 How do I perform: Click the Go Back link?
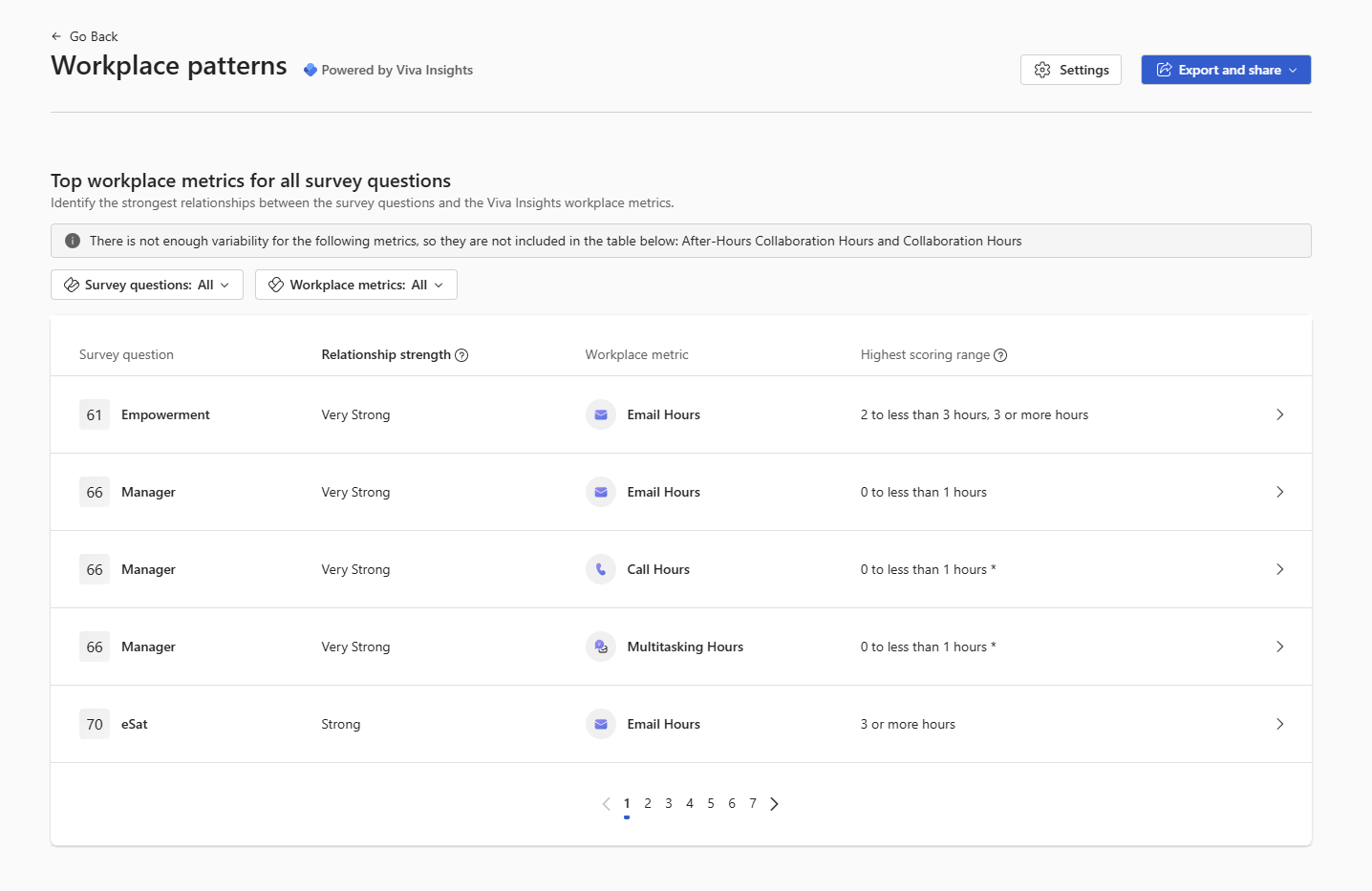85,36
